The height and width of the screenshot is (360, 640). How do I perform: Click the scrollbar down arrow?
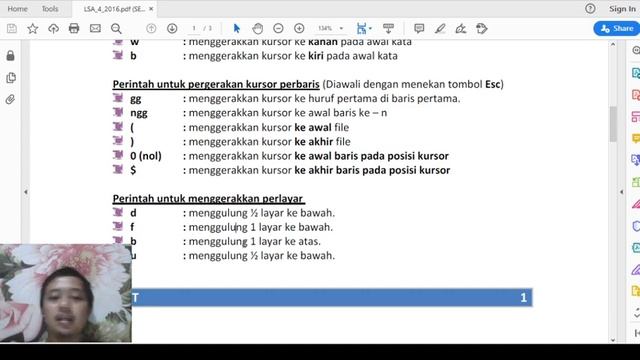613,340
